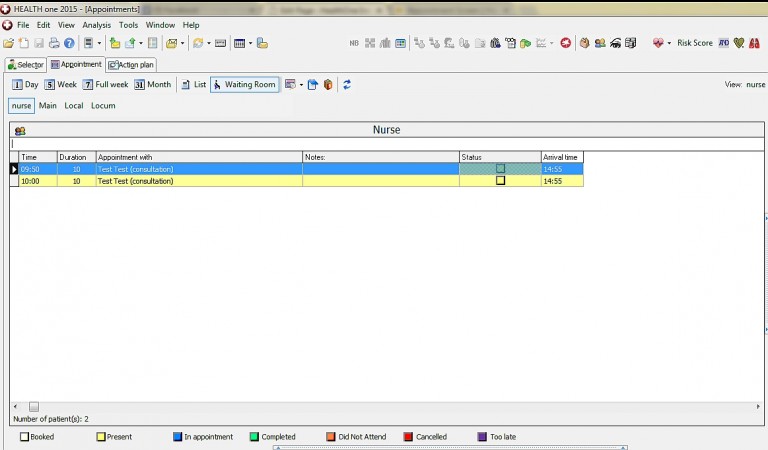
Task: Click the new document toolbar icon
Action: coord(24,43)
